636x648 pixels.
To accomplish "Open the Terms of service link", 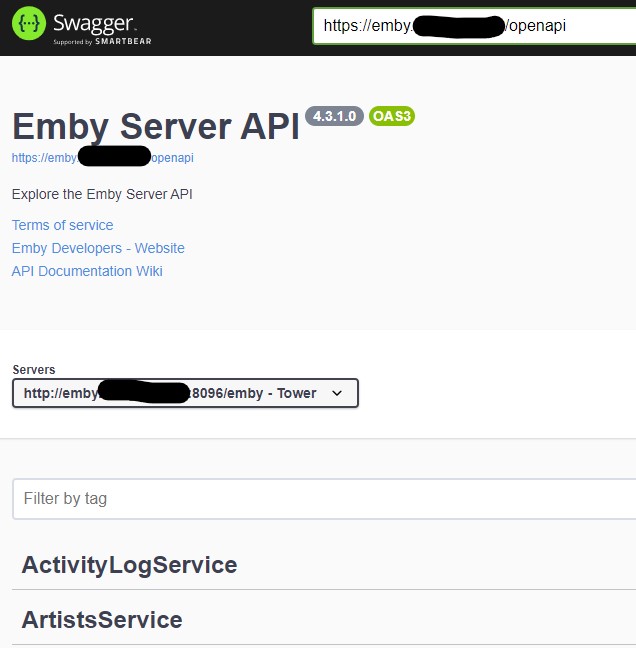I will pyautogui.click(x=62, y=225).
